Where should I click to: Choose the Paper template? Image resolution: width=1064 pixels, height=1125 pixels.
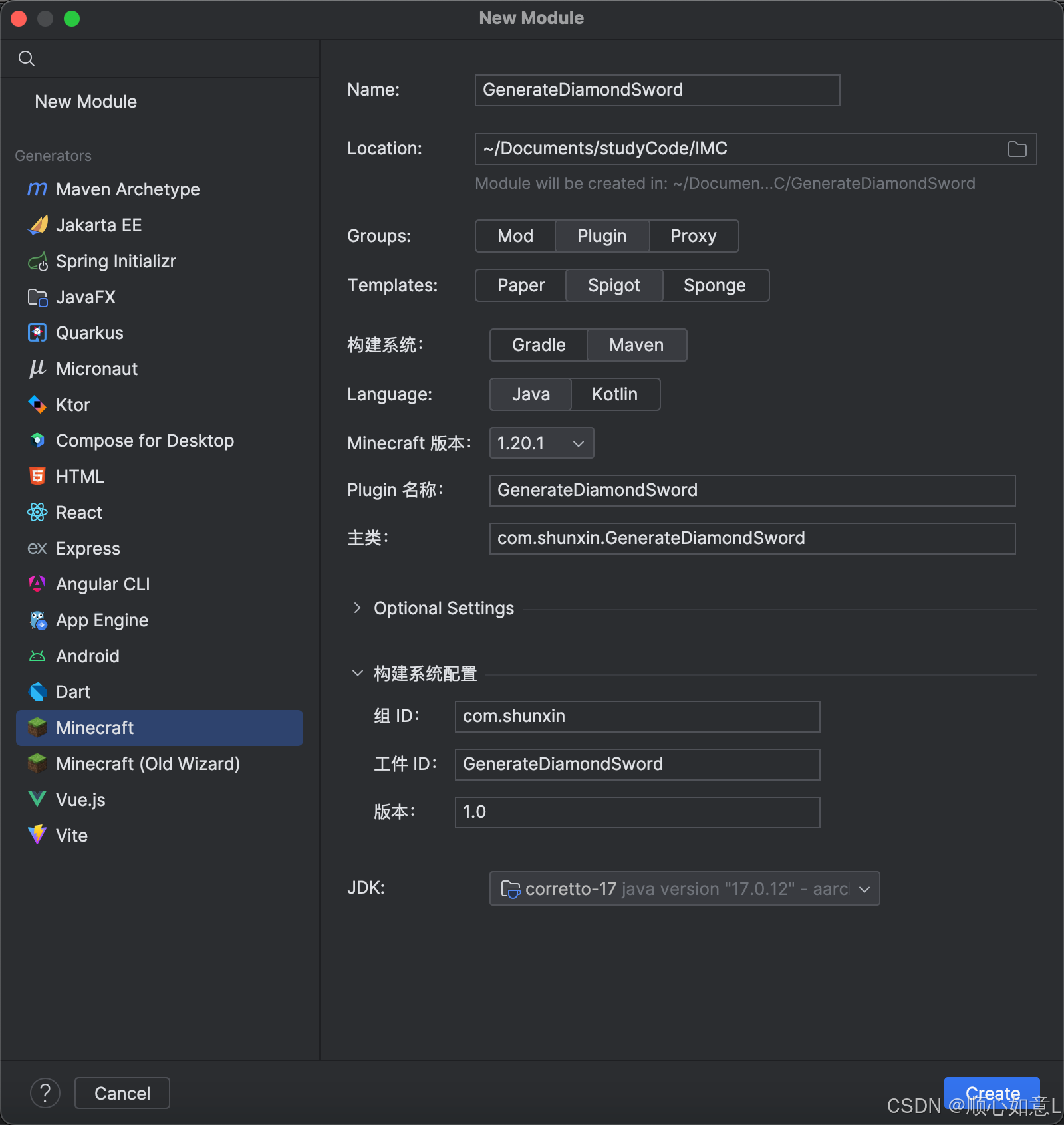(521, 285)
